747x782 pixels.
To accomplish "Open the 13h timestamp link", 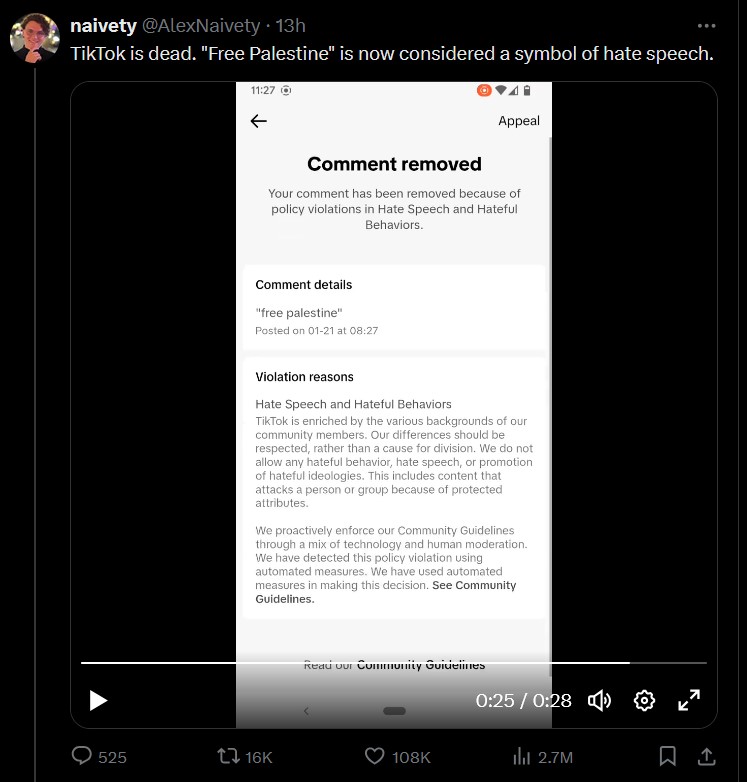I will (x=291, y=25).
